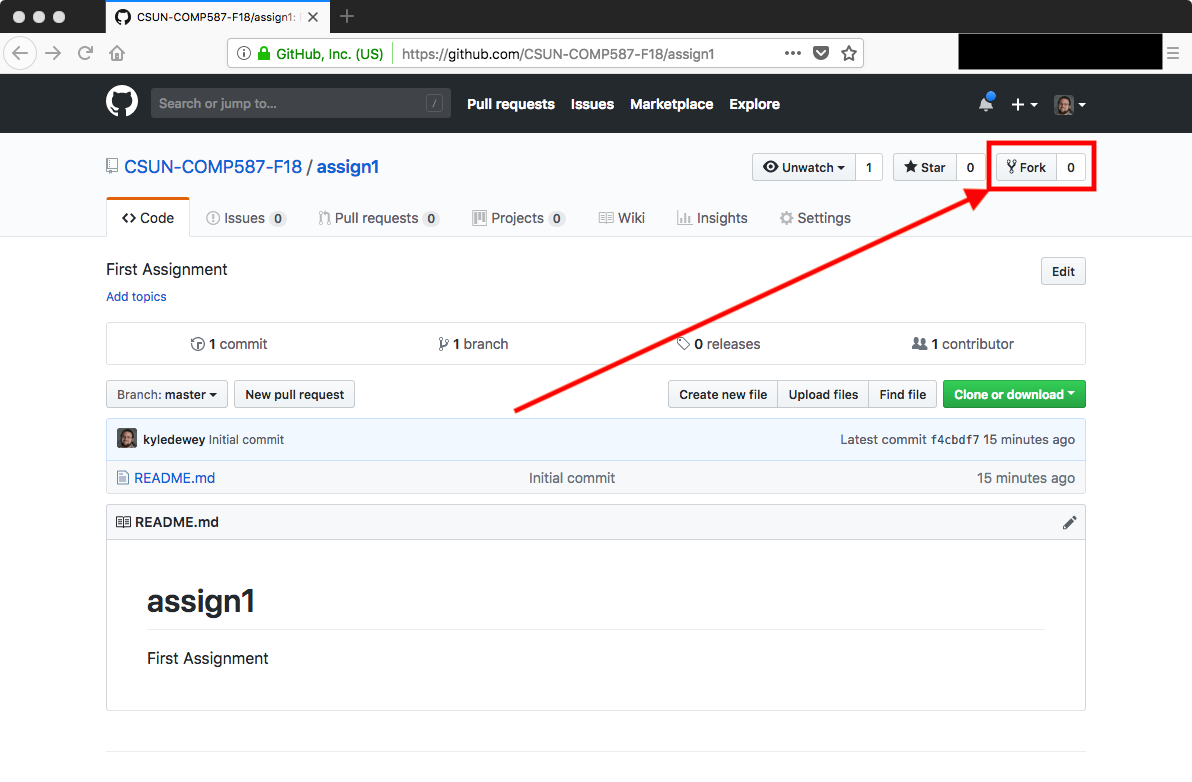Fork the repository
Viewport: 1192px width, 782px height.
tap(1026, 167)
